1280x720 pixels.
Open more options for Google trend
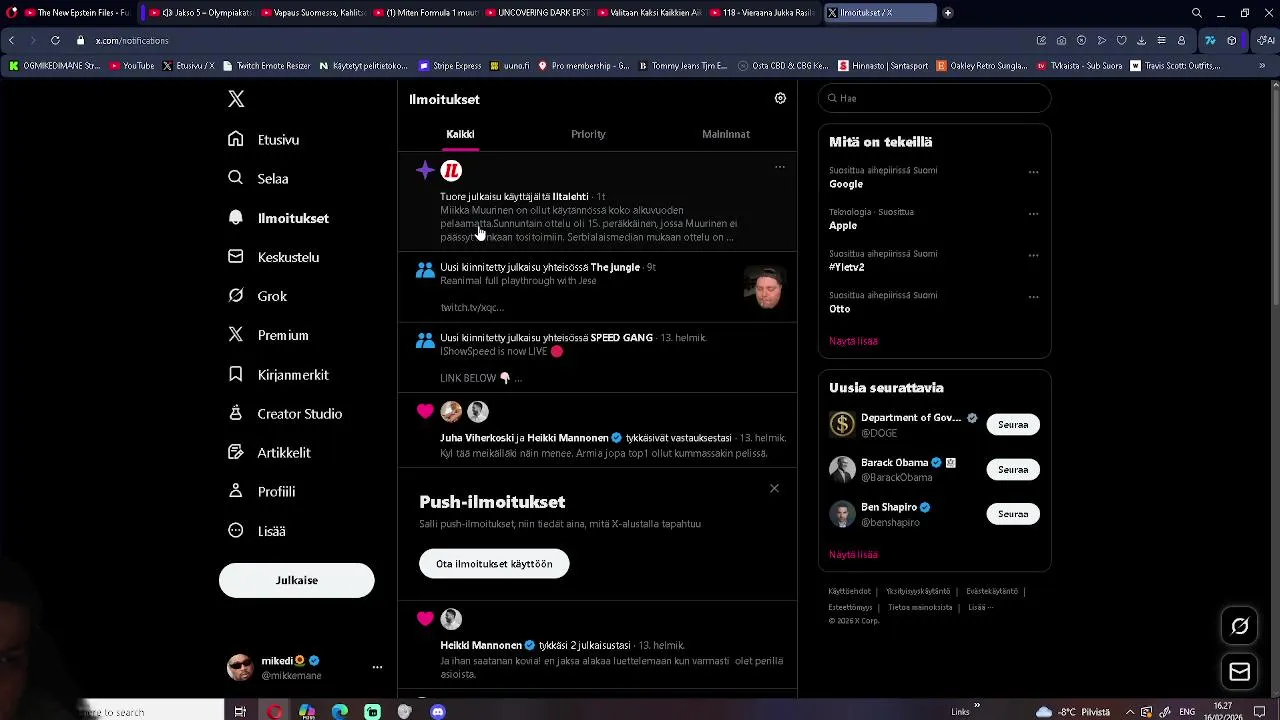tap(1033, 172)
